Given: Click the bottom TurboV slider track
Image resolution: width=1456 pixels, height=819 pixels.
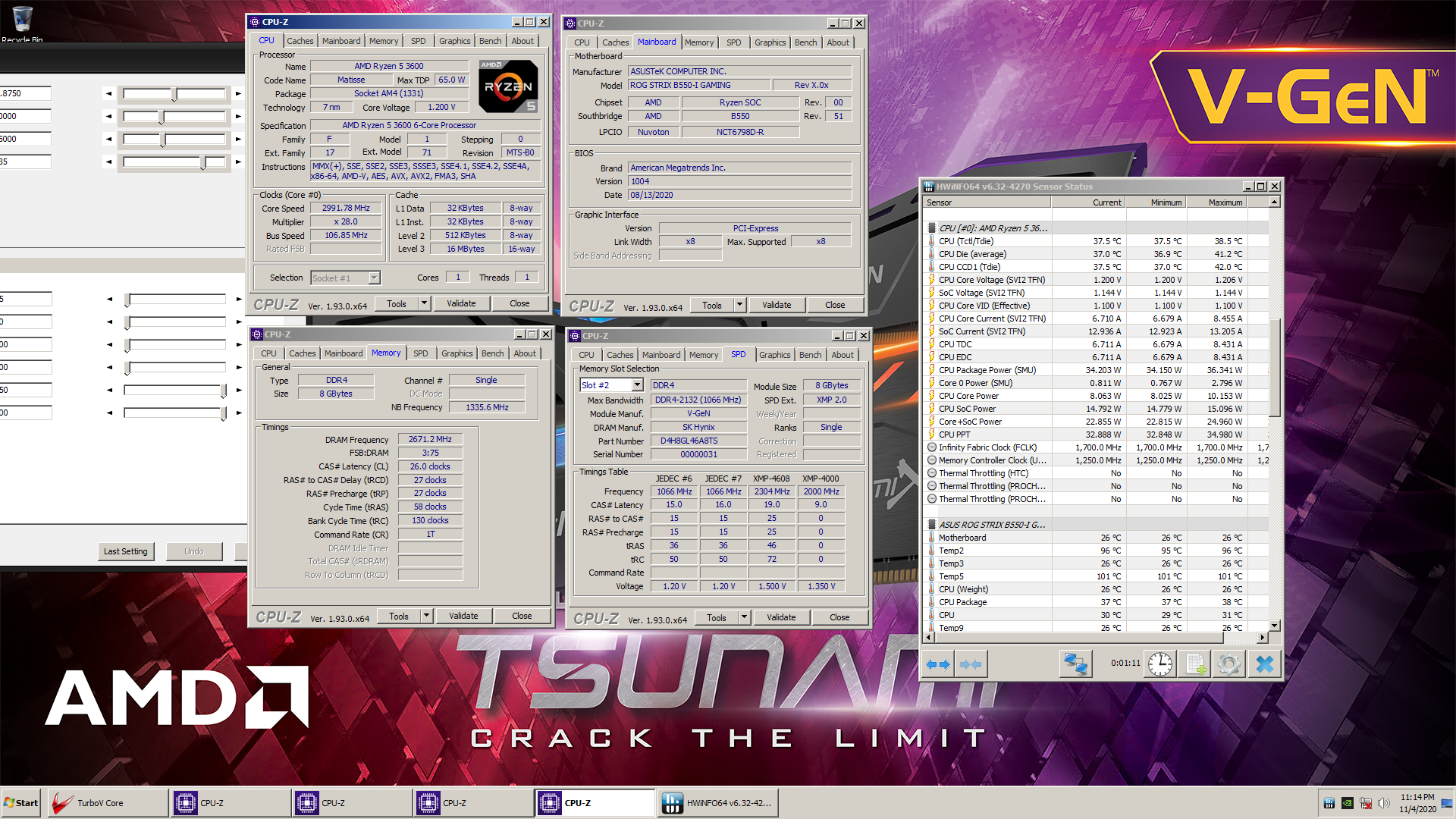Looking at the screenshot, I should point(174,413).
